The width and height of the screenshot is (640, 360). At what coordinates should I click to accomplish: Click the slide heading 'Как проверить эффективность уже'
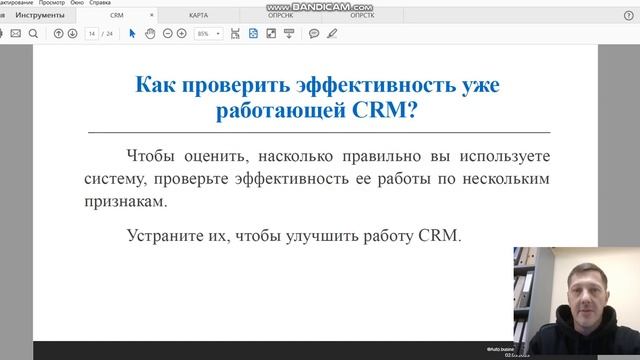point(317,85)
